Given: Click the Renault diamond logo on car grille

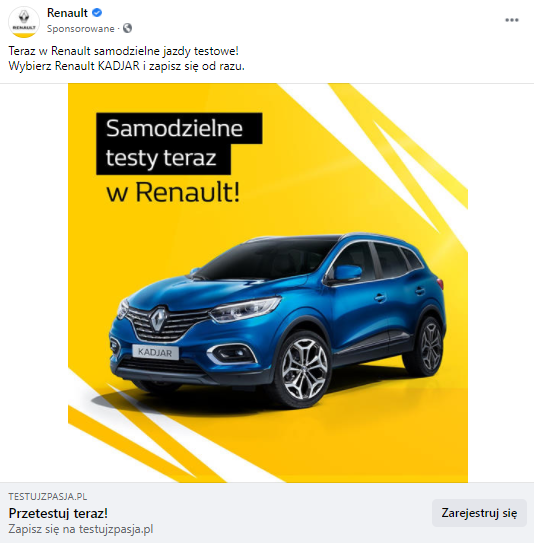Looking at the screenshot, I should pyautogui.click(x=159, y=319).
